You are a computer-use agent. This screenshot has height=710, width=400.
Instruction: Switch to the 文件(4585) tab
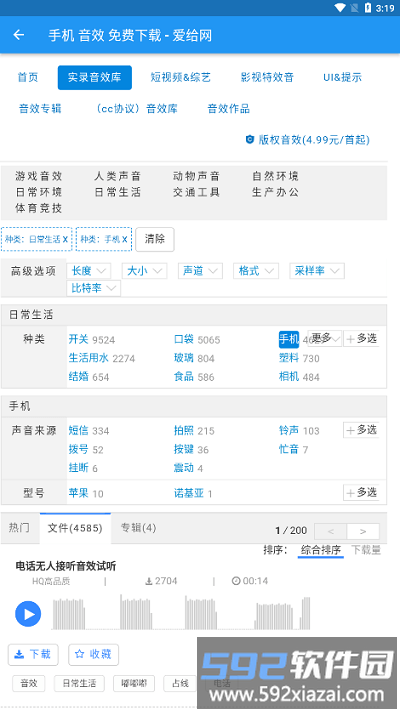pyautogui.click(x=75, y=528)
